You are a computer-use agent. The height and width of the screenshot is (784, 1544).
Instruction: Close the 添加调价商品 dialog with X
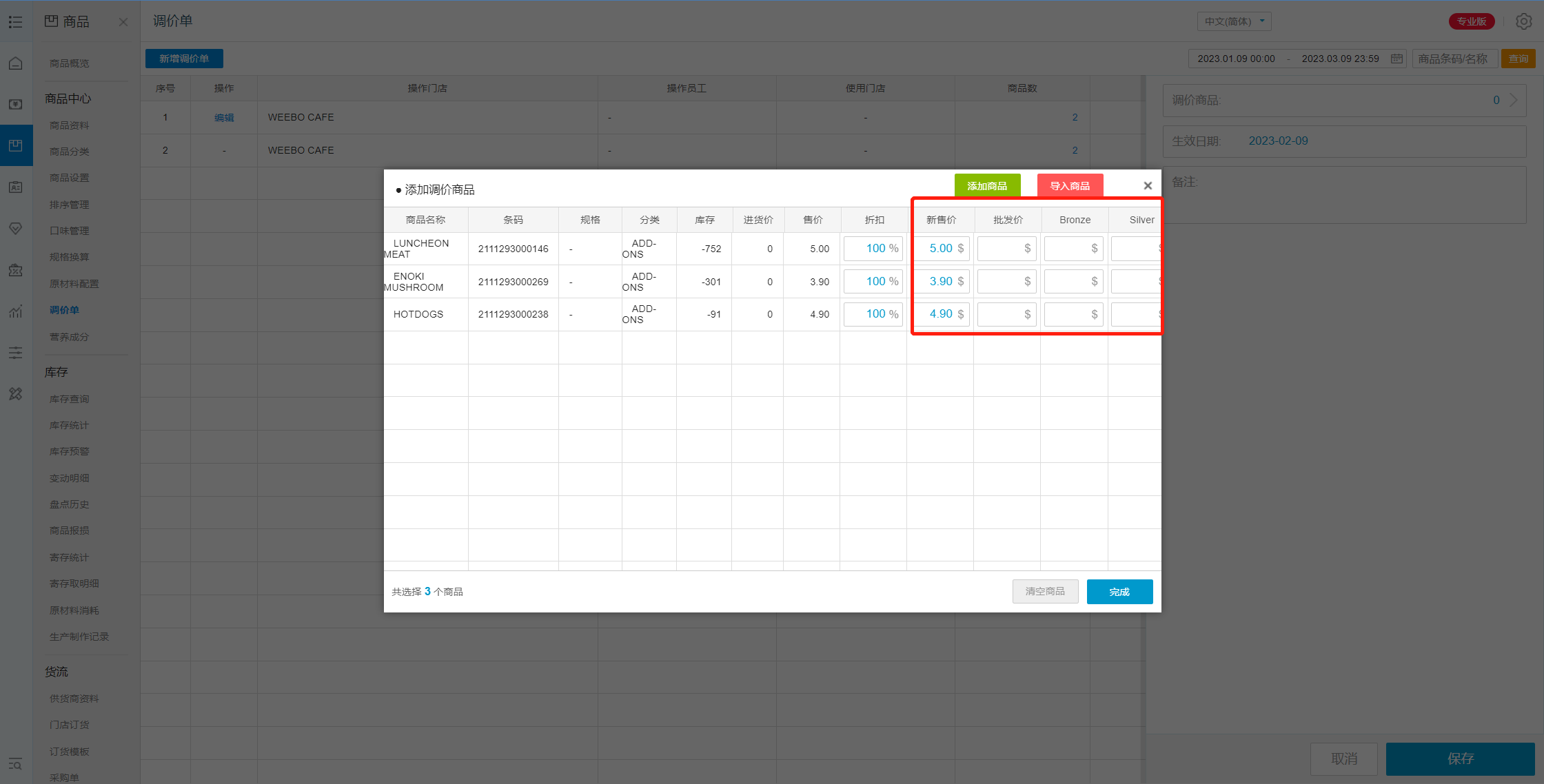click(x=1148, y=186)
